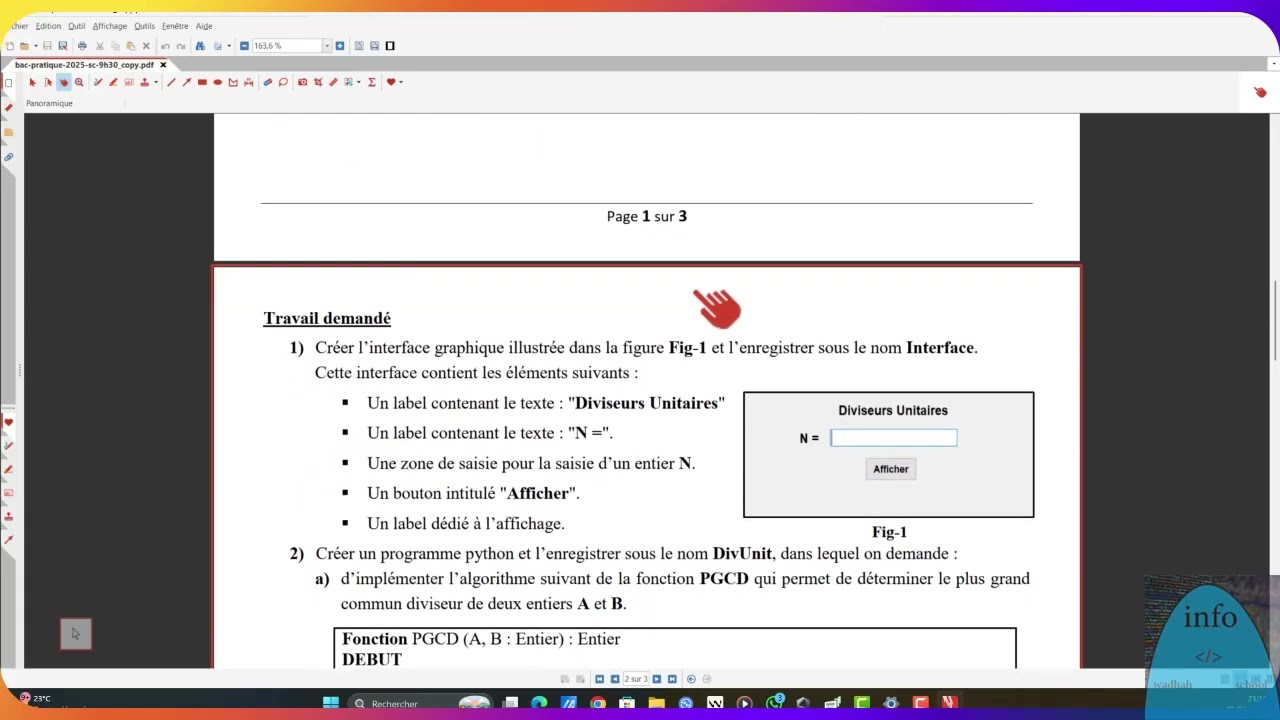This screenshot has width=1280, height=720.
Task: Select the red arrow Select tool
Action: click(x=32, y=82)
